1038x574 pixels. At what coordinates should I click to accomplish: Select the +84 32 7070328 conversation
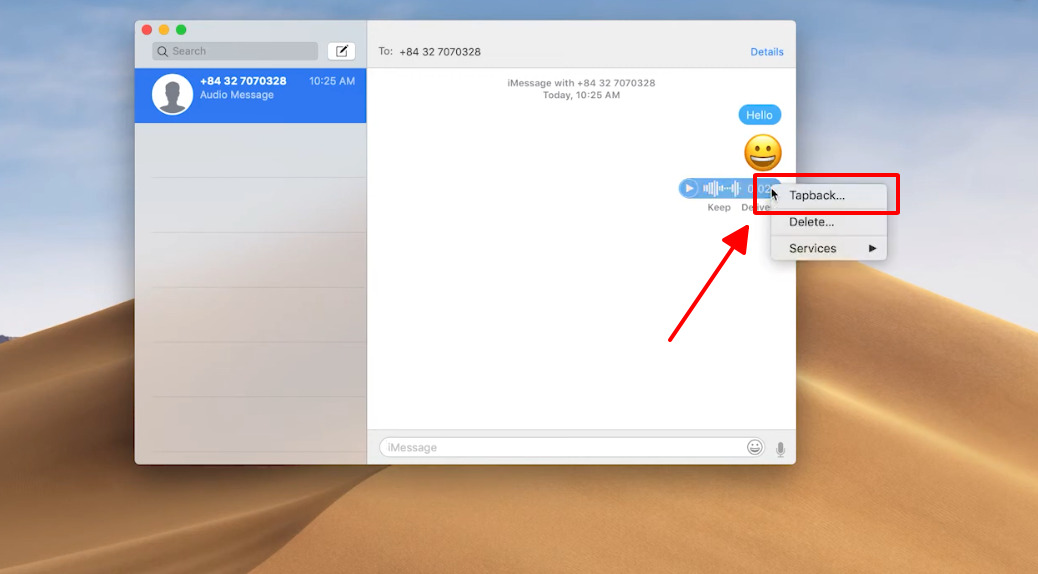tap(250, 95)
